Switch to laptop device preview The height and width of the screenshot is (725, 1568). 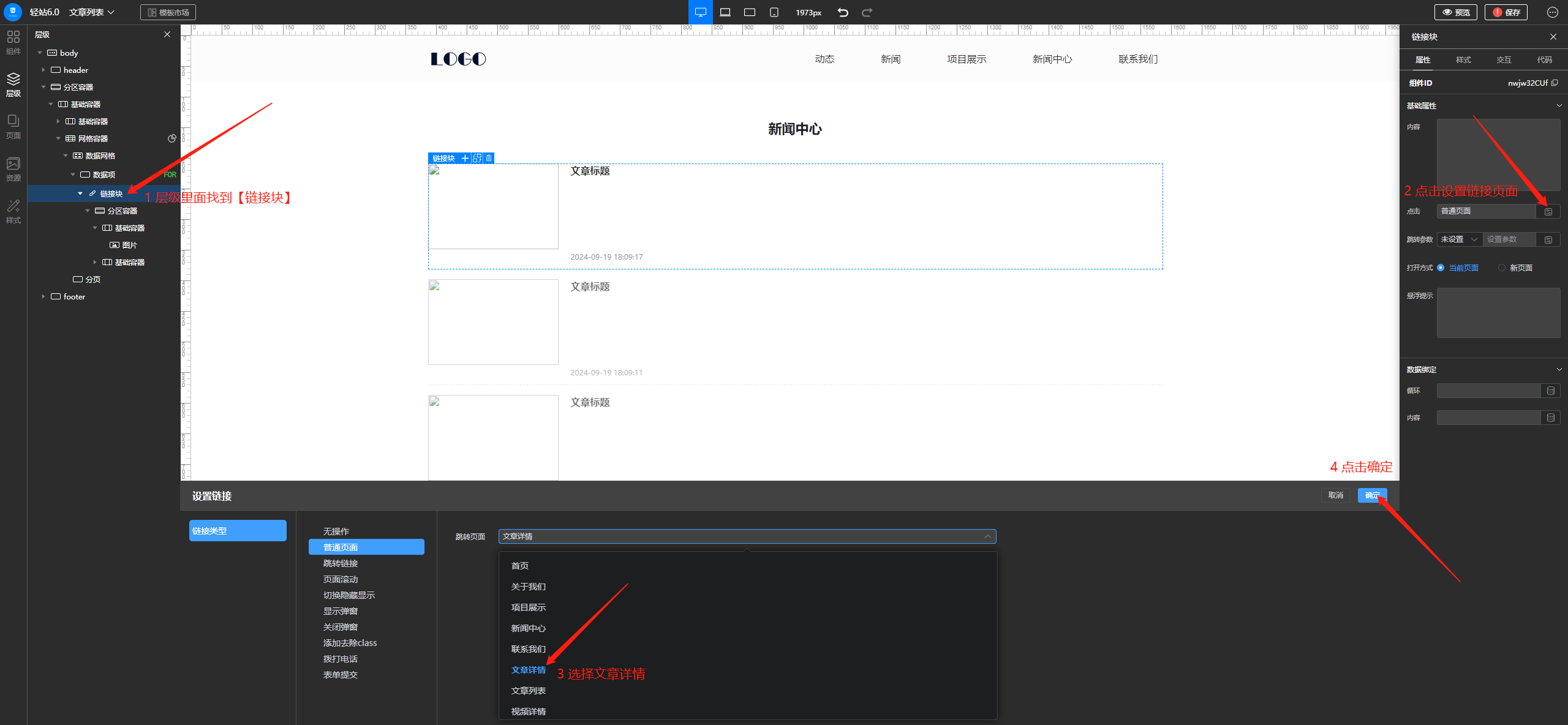(x=725, y=12)
